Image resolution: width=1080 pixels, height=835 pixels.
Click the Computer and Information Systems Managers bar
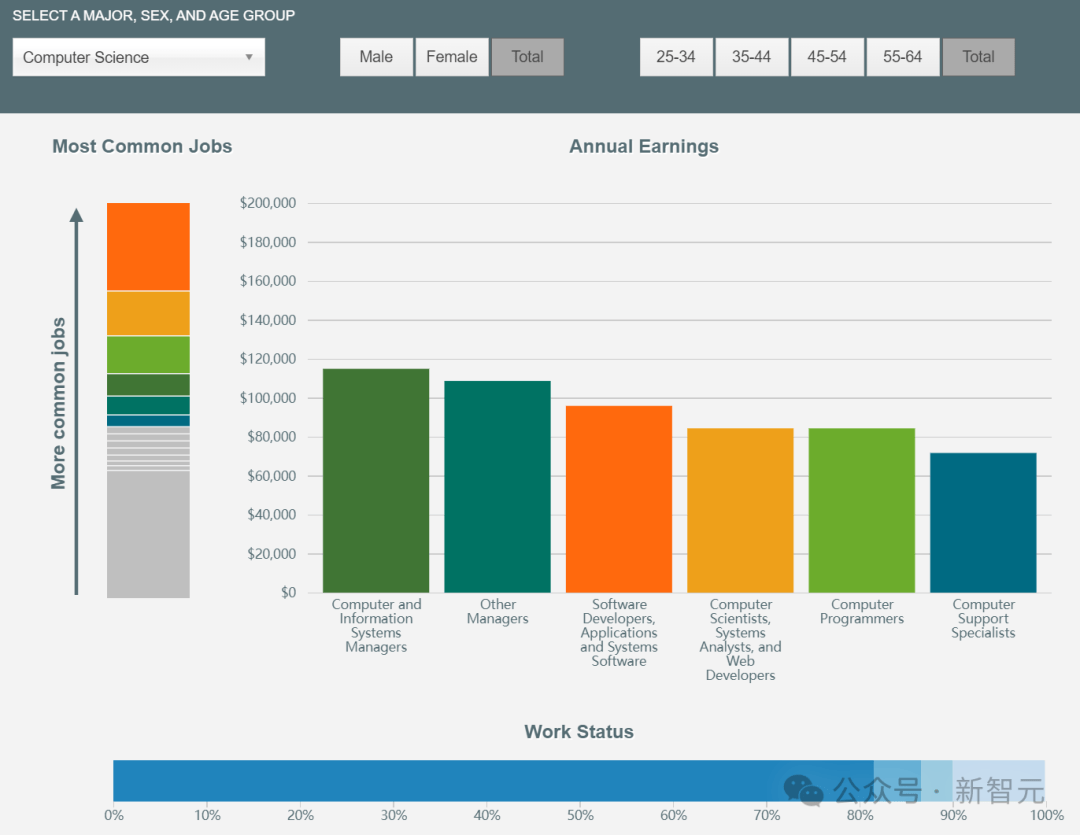(x=376, y=480)
